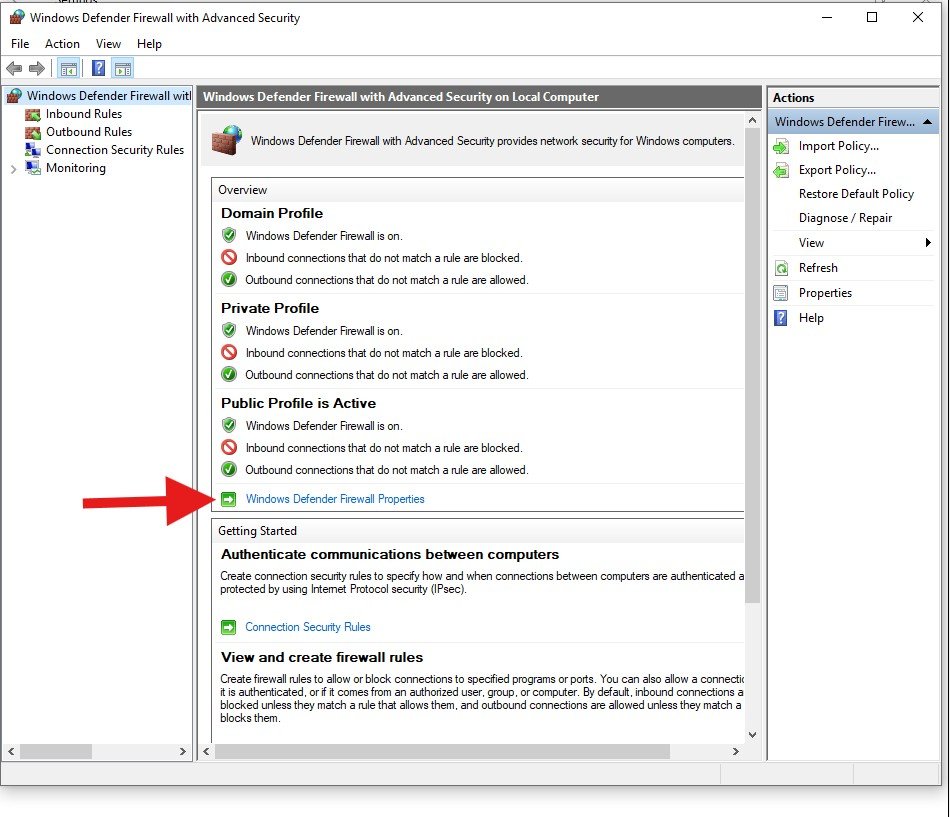Open the Action menu
The image size is (950, 817).
[x=62, y=44]
